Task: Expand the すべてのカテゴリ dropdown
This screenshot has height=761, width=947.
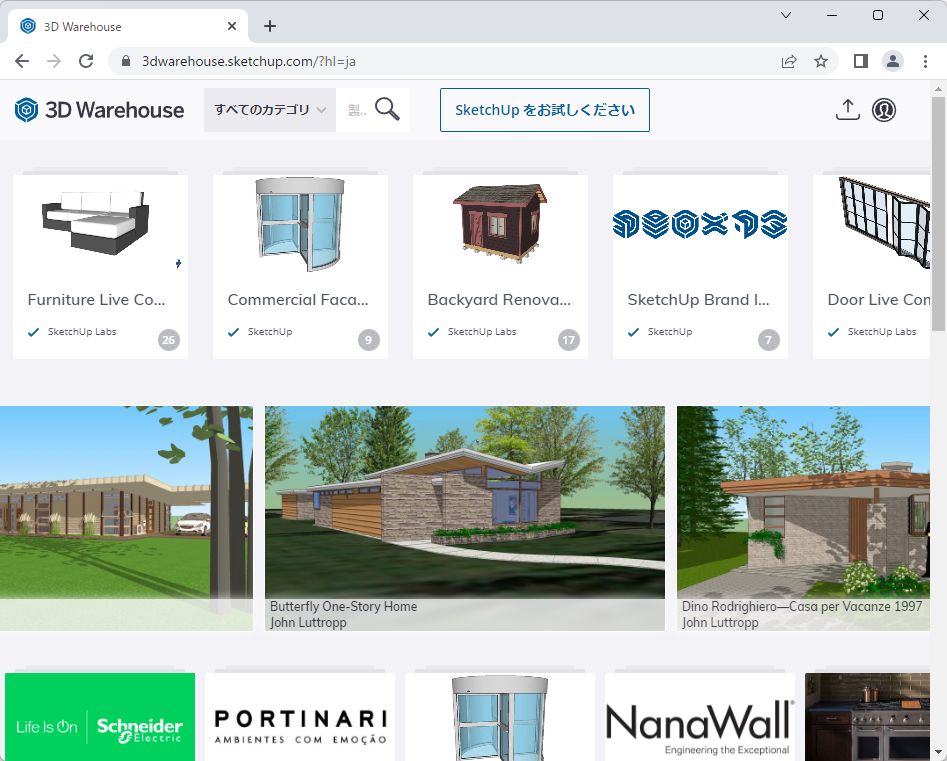Action: pos(270,110)
